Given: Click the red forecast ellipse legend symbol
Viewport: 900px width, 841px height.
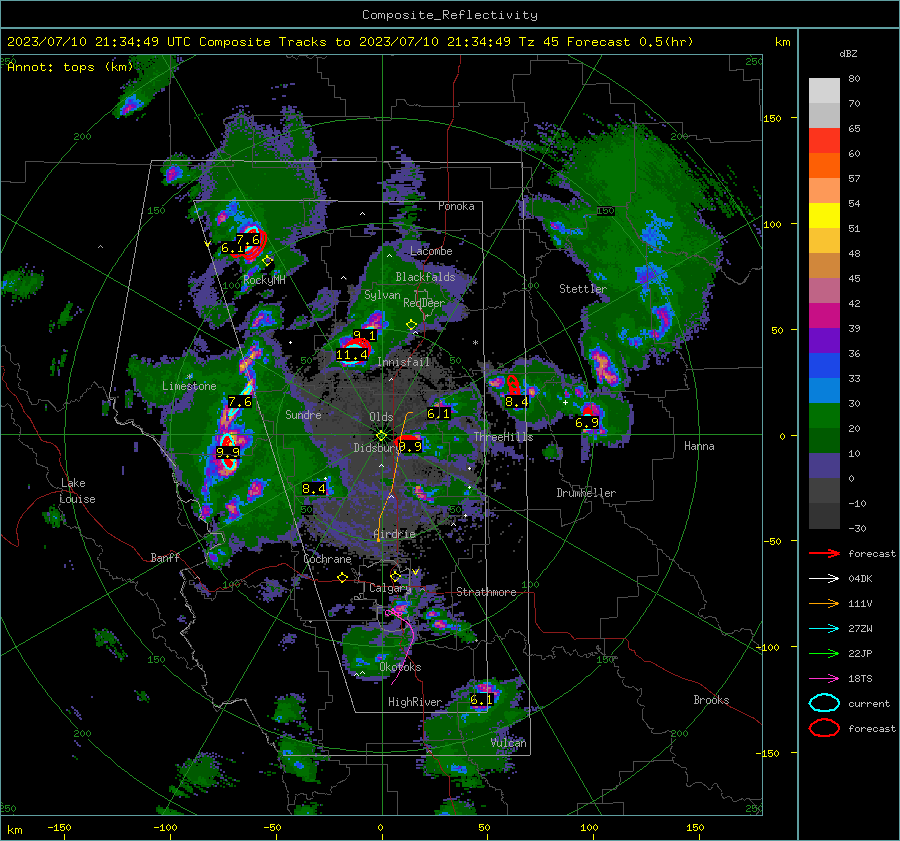Looking at the screenshot, I should (824, 728).
